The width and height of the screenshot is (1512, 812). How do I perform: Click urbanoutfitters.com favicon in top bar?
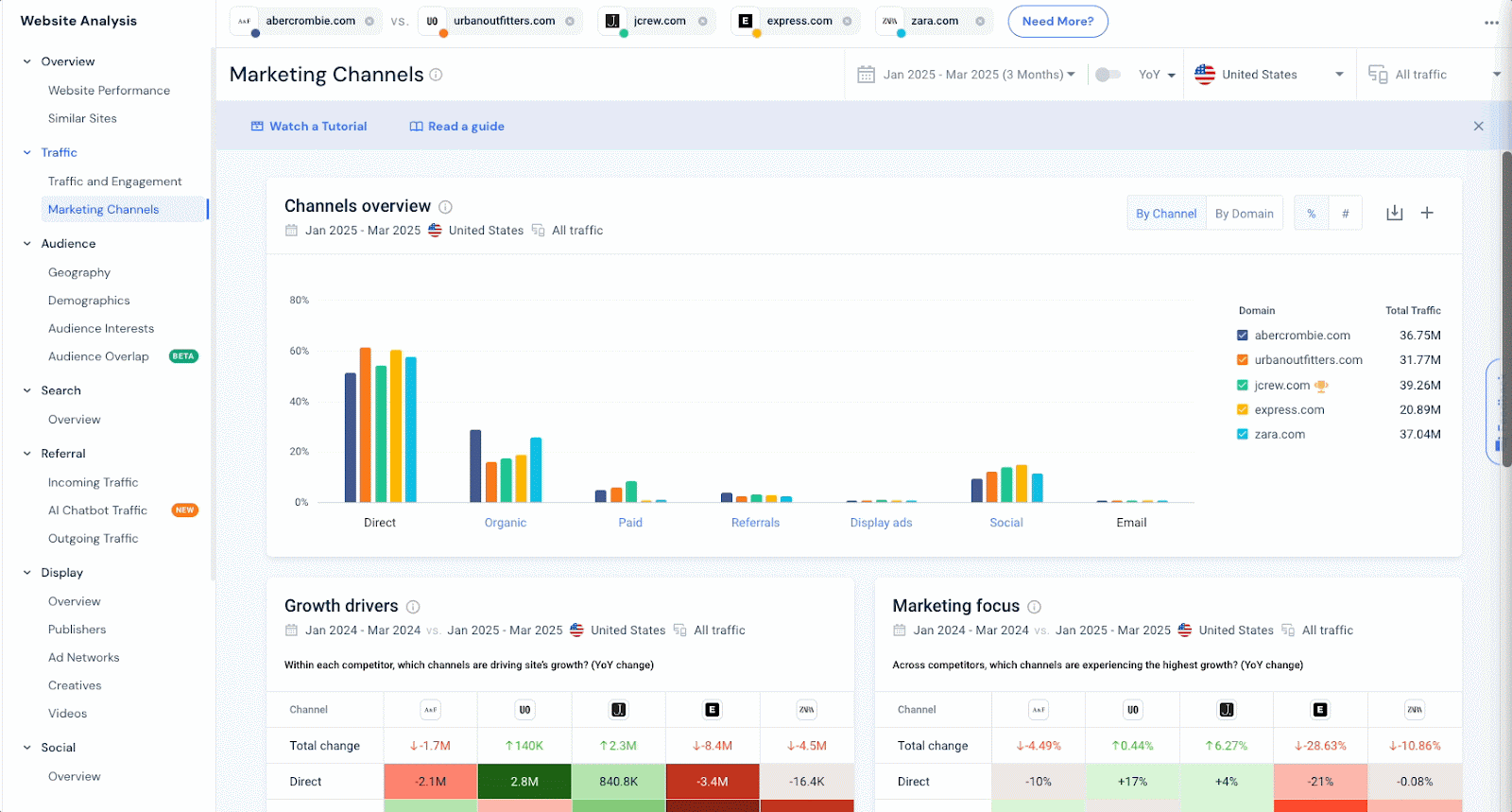[432, 21]
